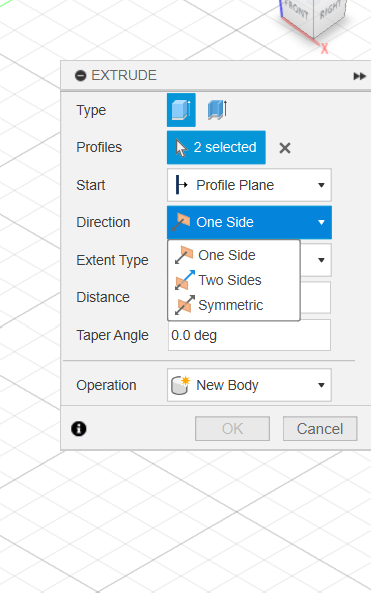Expand the Extent Type dropdown arrow

(321, 260)
